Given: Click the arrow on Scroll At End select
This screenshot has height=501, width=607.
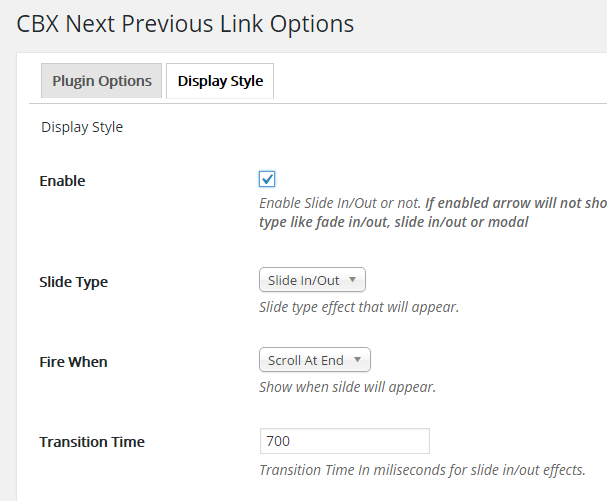Looking at the screenshot, I should tap(358, 360).
